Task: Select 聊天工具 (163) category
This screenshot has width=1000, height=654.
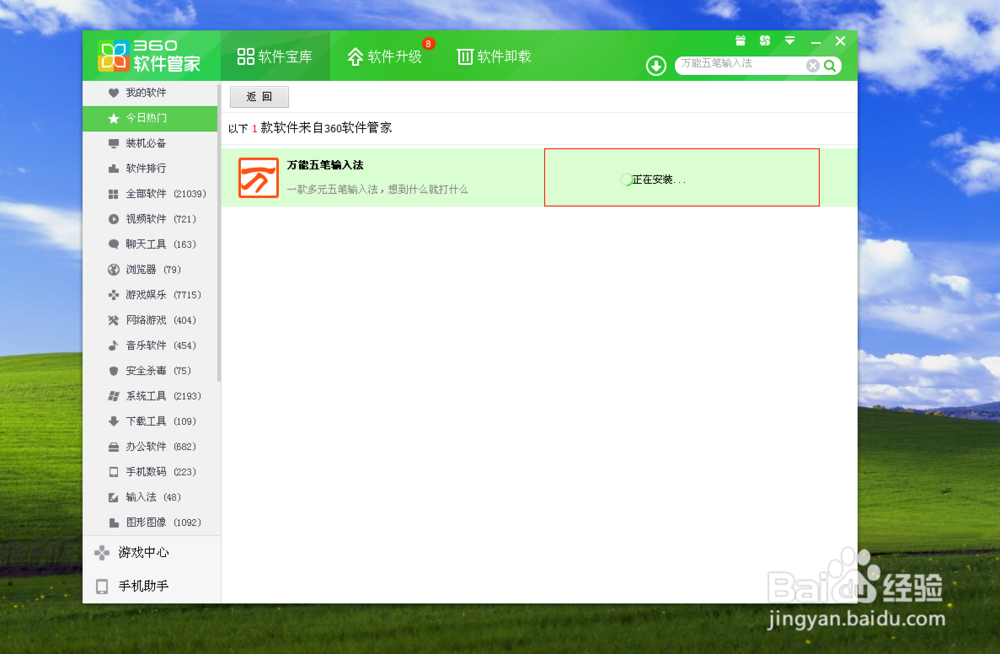Action: 150,244
